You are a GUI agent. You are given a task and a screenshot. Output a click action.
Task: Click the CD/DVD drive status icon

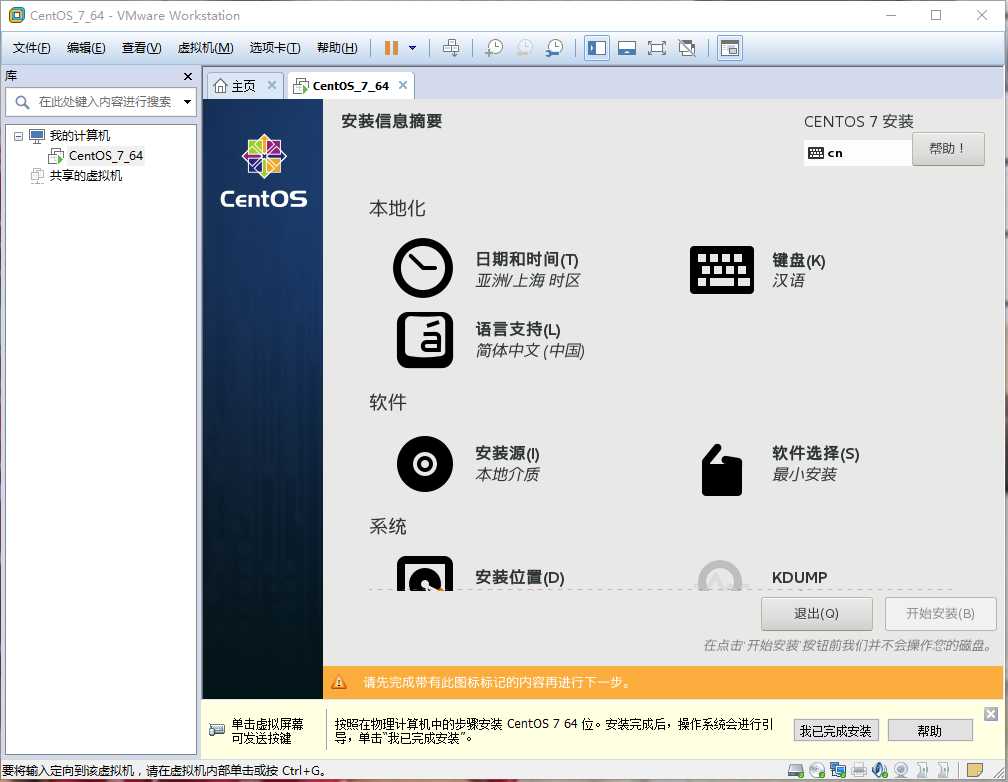[x=817, y=770]
